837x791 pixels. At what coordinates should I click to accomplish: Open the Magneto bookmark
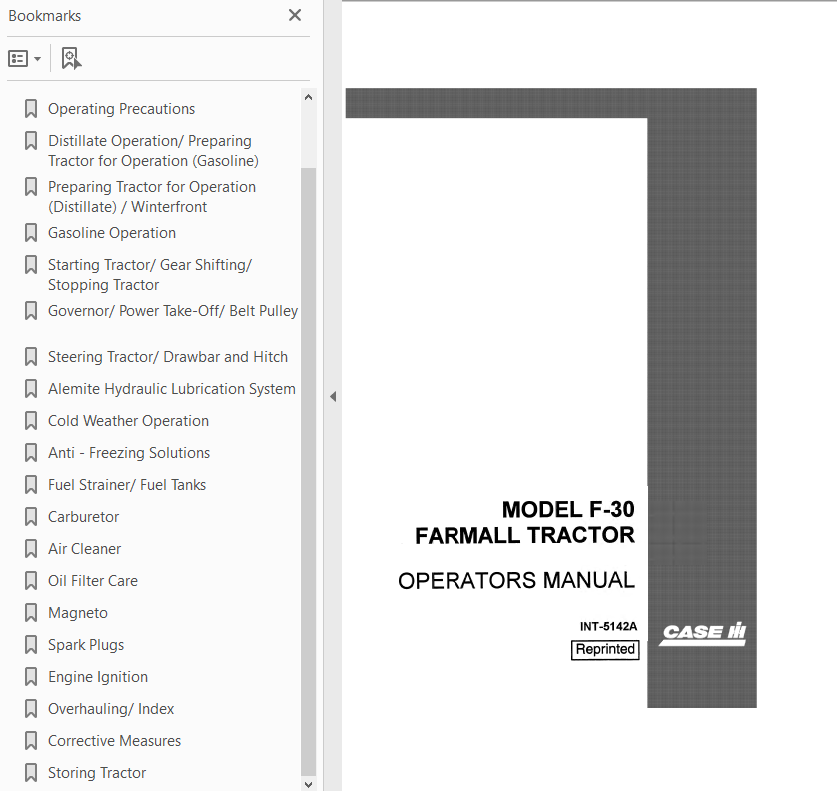click(x=77, y=613)
